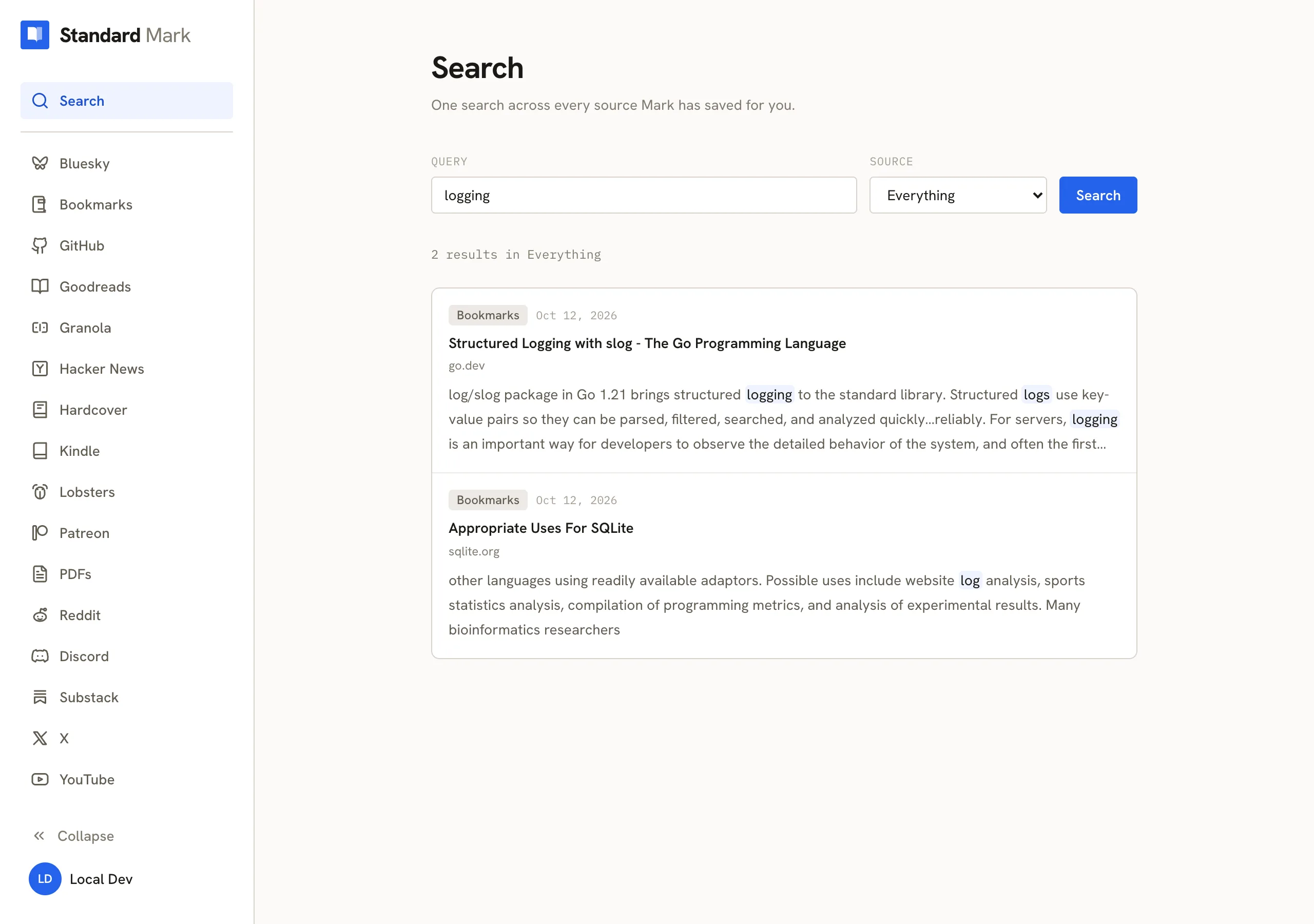
Task: Click the Lobsters sidebar icon
Action: click(x=40, y=492)
